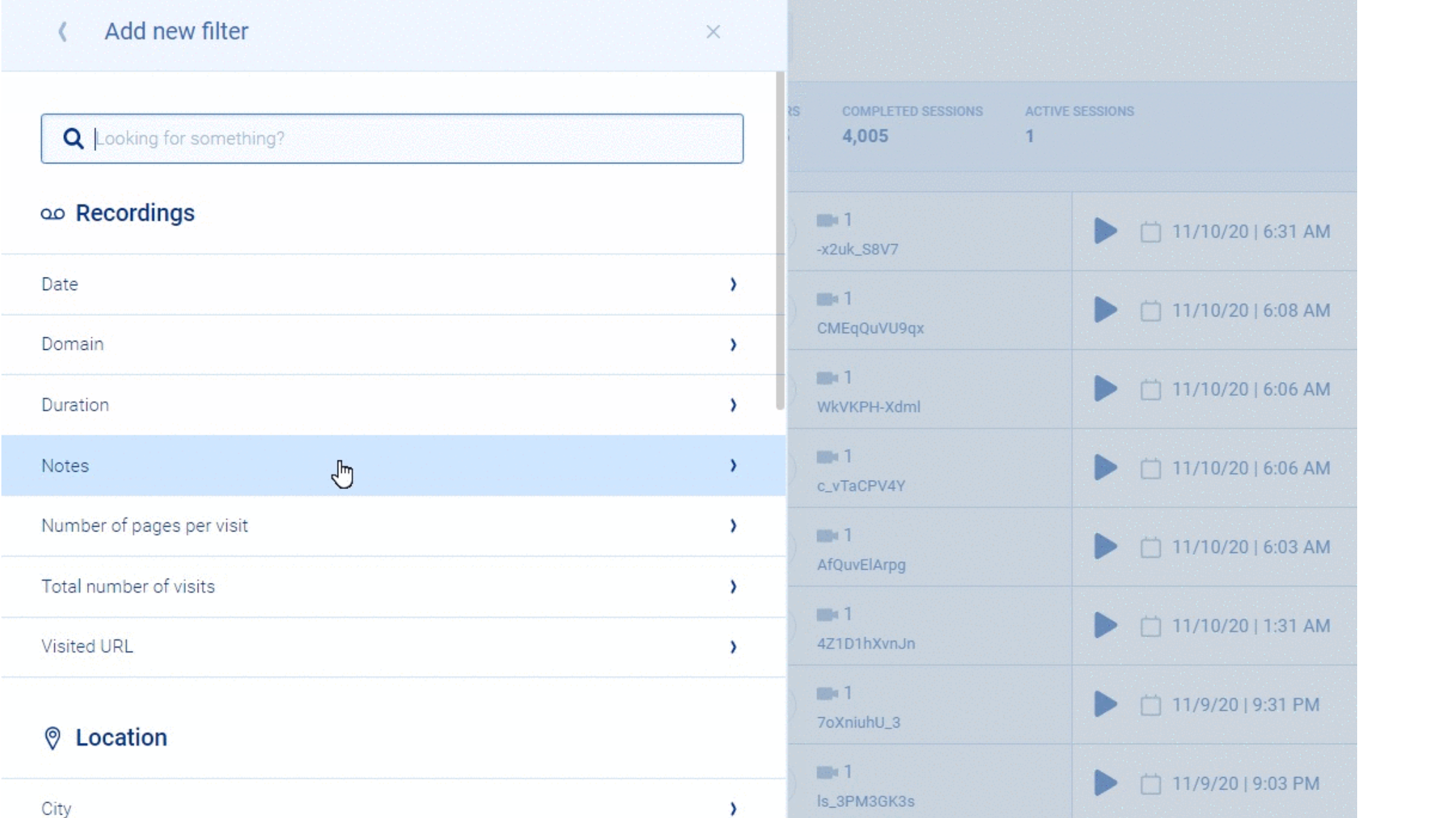Viewport: 1456px width, 818px height.
Task: Select Number of pages per visit filter
Action: (x=145, y=526)
